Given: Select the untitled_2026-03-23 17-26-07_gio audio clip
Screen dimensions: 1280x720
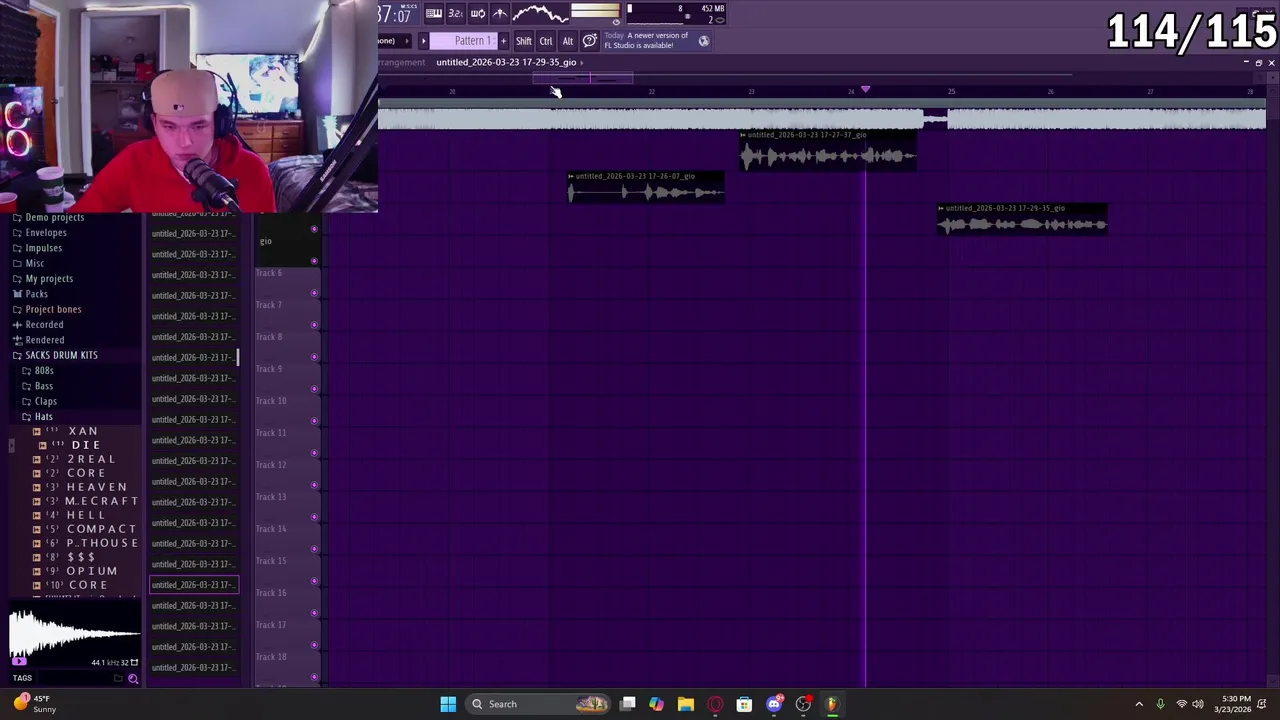Looking at the screenshot, I should coord(646,187).
